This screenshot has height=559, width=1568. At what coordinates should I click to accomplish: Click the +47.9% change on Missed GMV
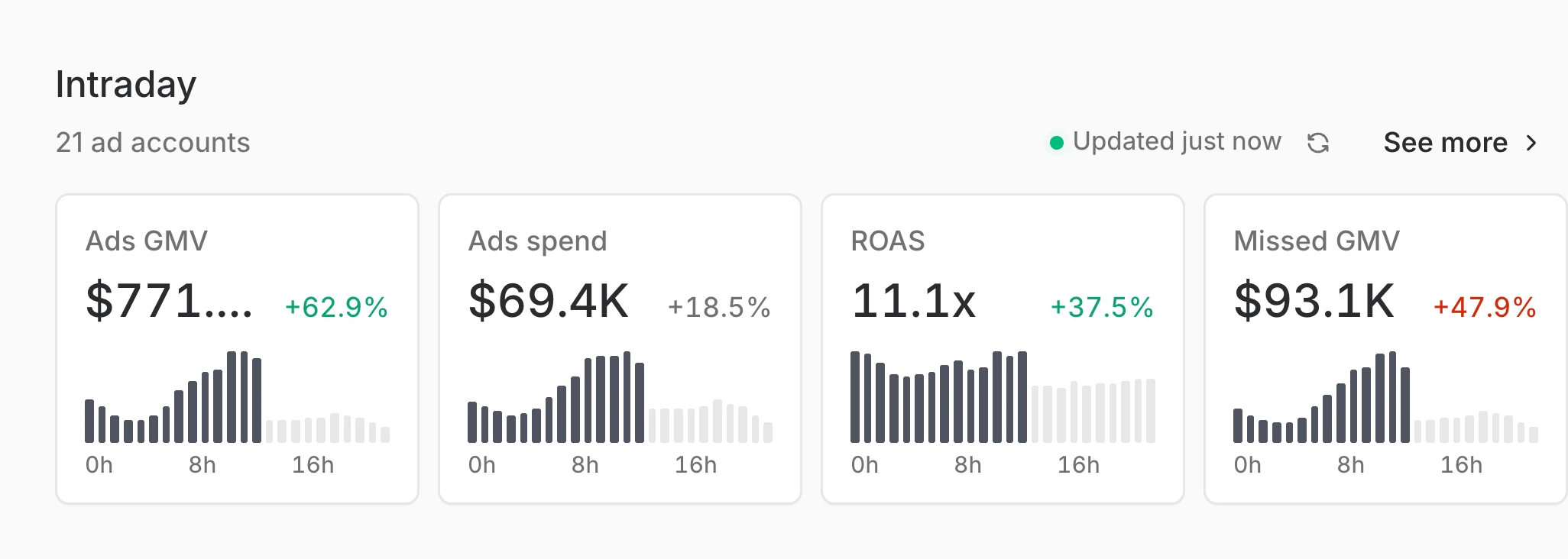(1485, 307)
